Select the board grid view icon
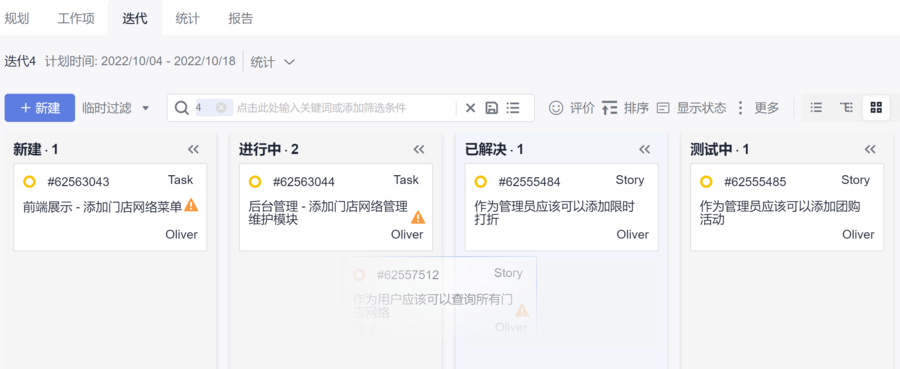900x369 pixels. tap(876, 107)
